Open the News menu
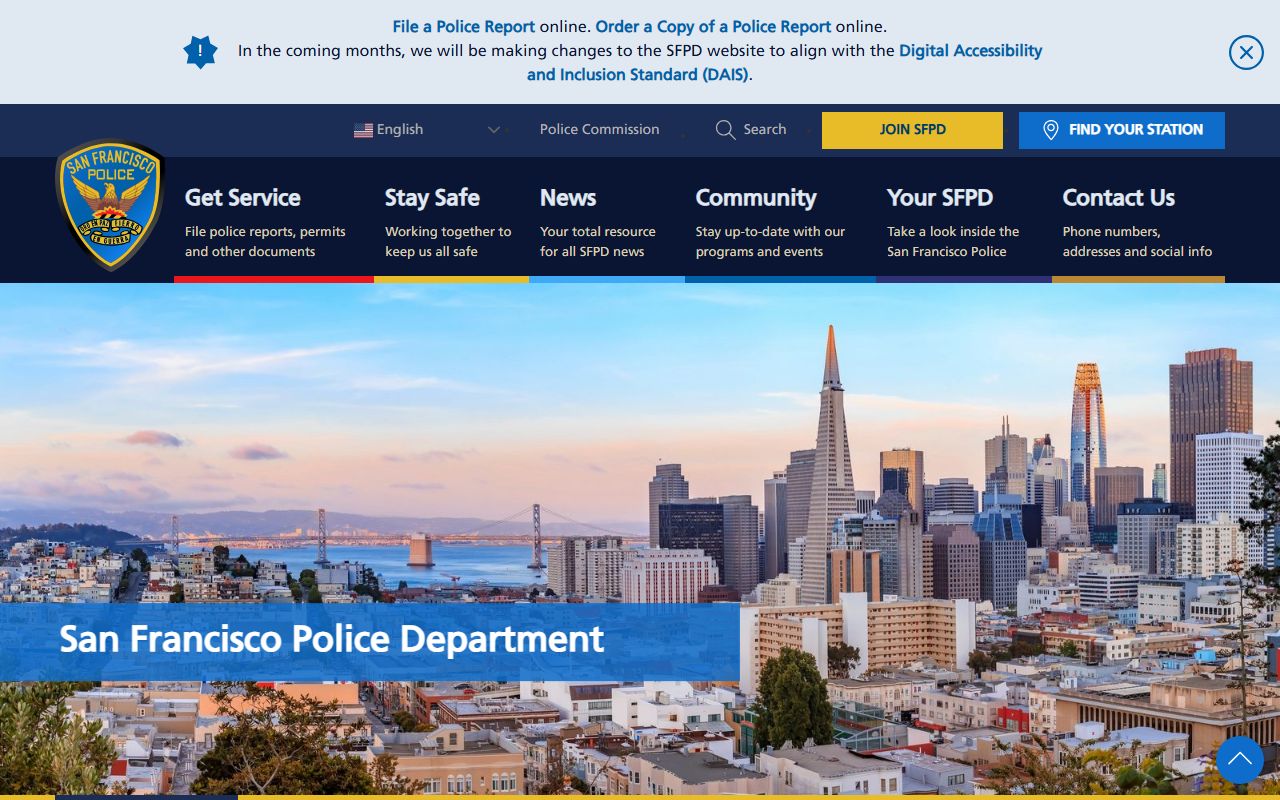The width and height of the screenshot is (1280, 800). click(x=568, y=198)
